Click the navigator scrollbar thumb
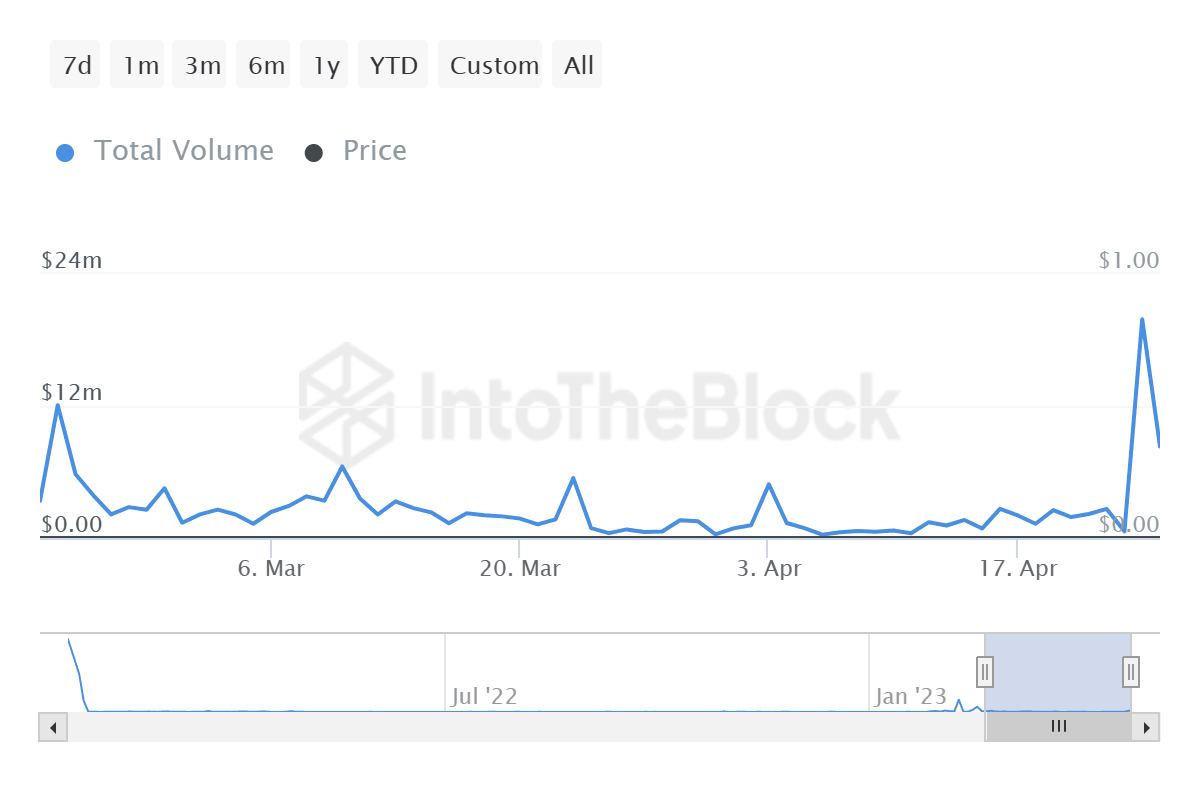The width and height of the screenshot is (1200, 800). point(1058,727)
